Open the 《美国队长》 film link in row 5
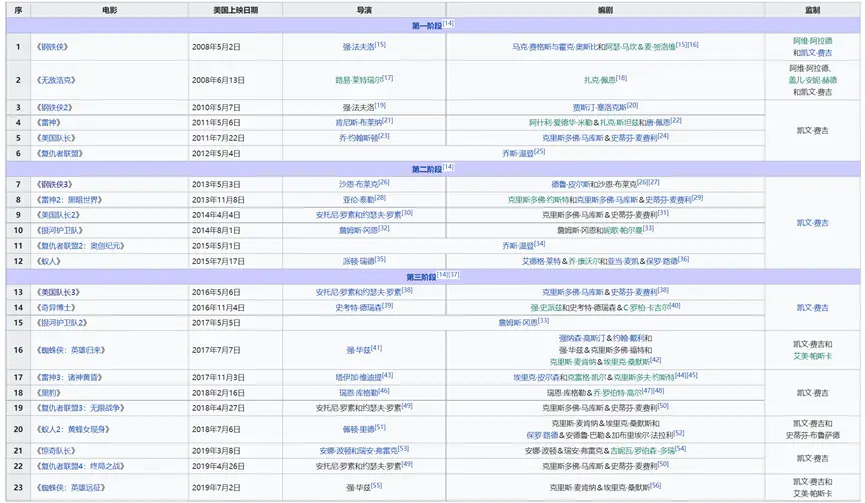 (56, 138)
